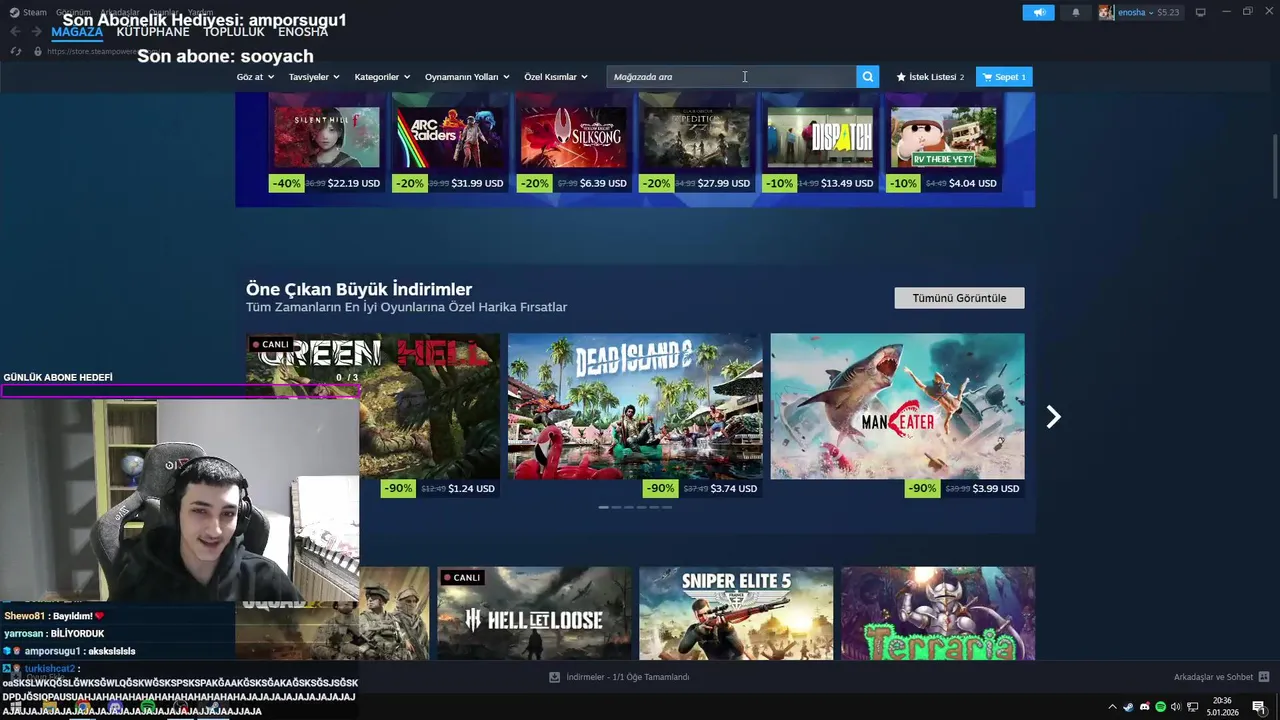1280x720 pixels.
Task: Click the enosha profile avatar
Action: pos(1106,12)
